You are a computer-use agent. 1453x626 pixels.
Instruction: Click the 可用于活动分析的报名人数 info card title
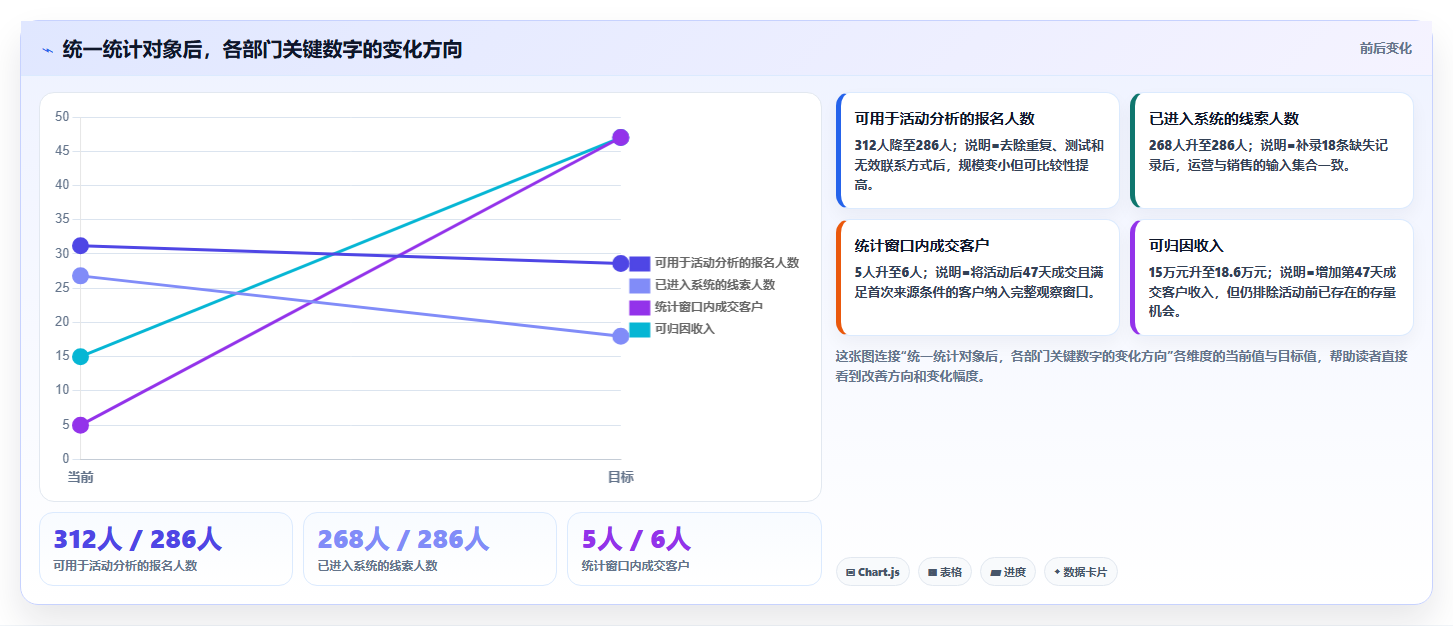[944, 118]
